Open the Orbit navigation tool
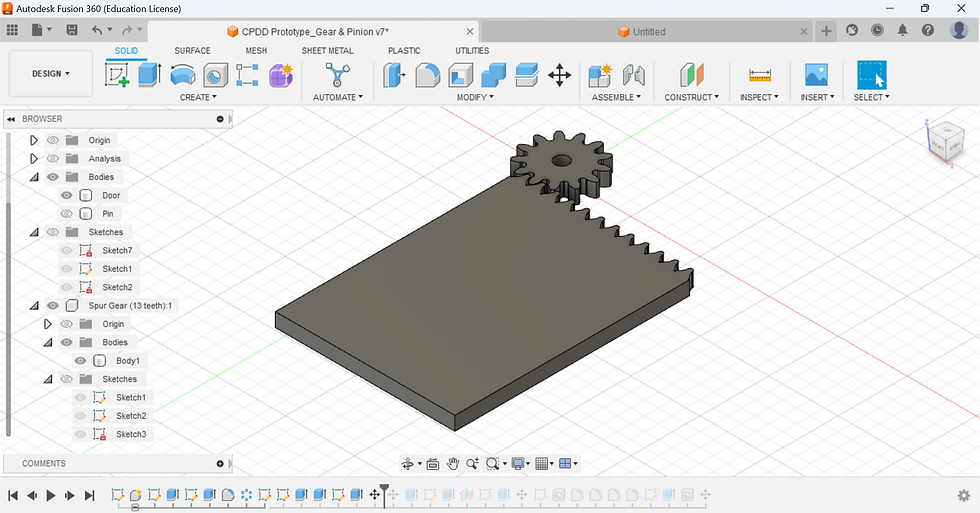 pos(408,464)
